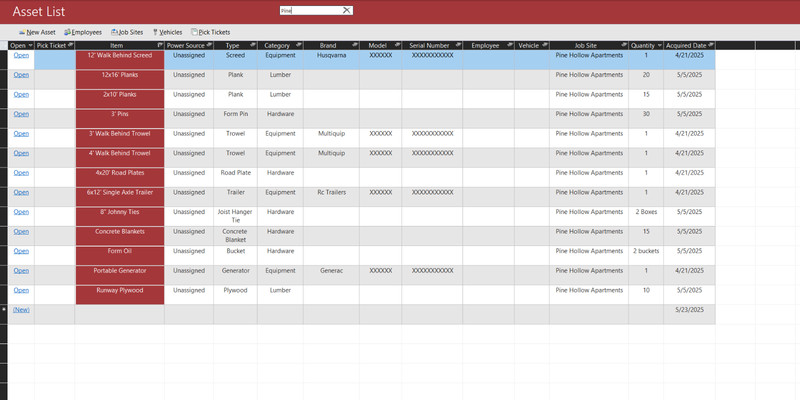Image resolution: width=800 pixels, height=400 pixels.
Task: Click the Bucket type cell
Action: pos(235,255)
